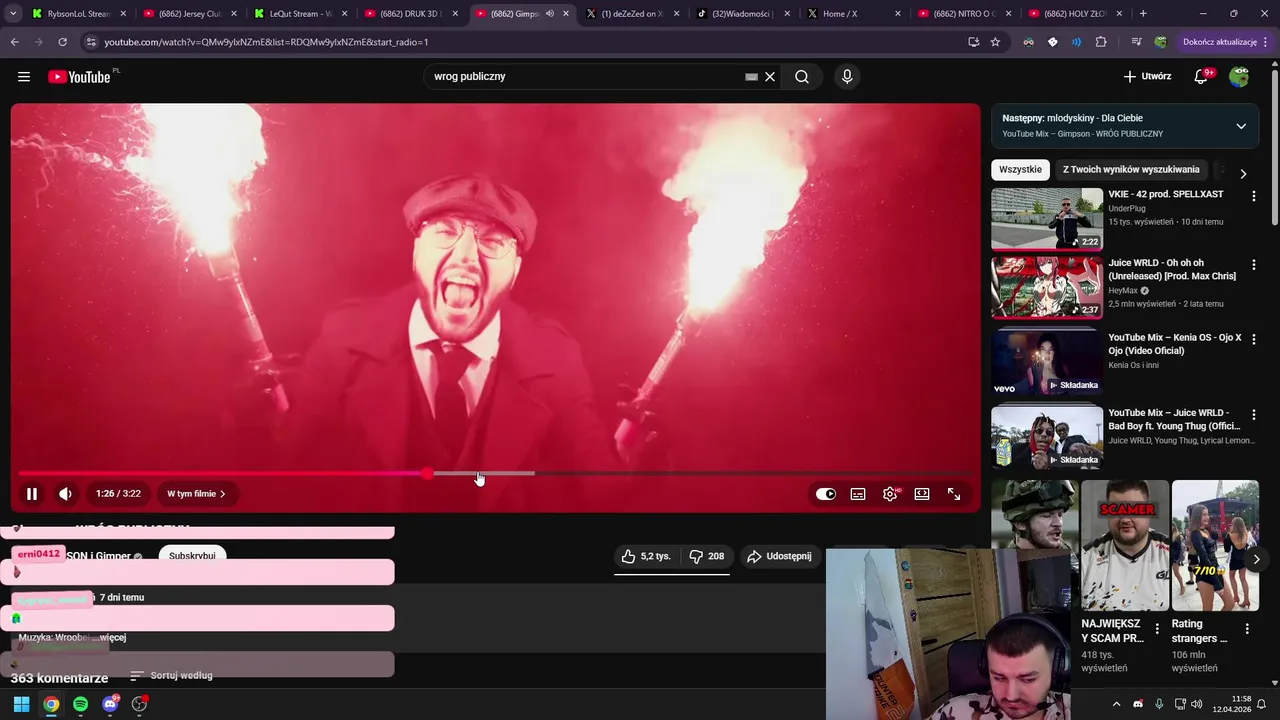Go back in browser history
1280x720 pixels.
click(15, 42)
